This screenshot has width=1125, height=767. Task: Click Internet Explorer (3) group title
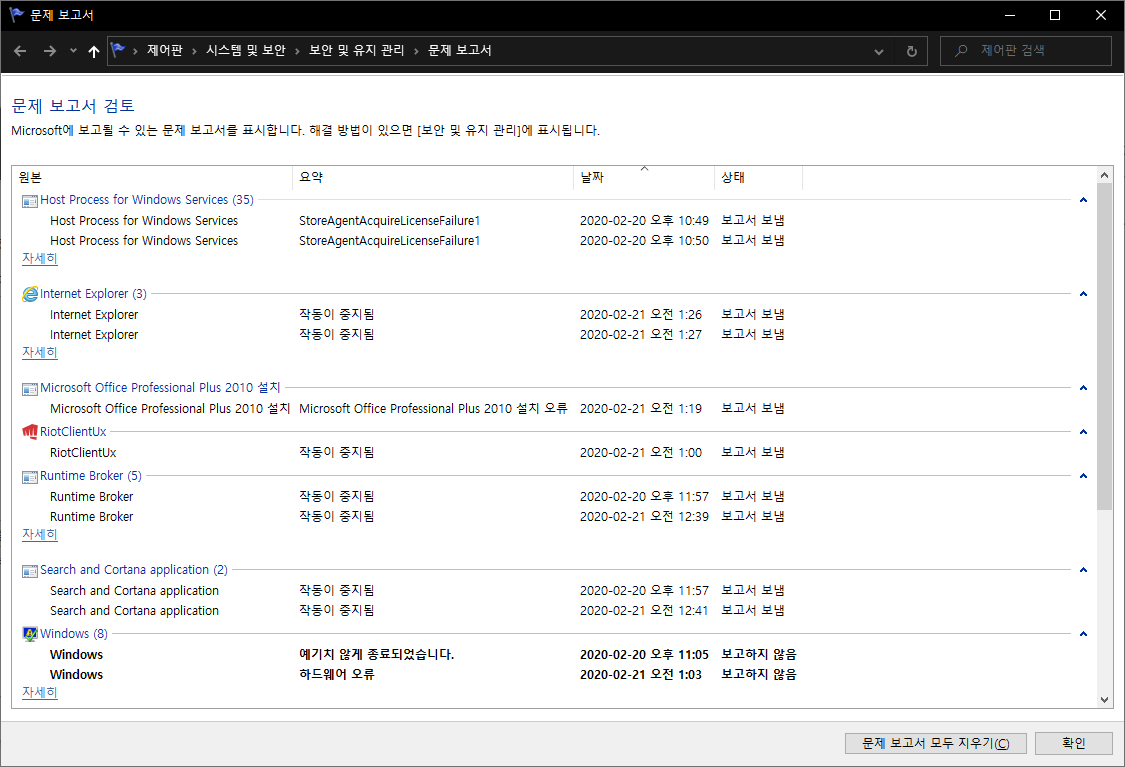(x=93, y=294)
